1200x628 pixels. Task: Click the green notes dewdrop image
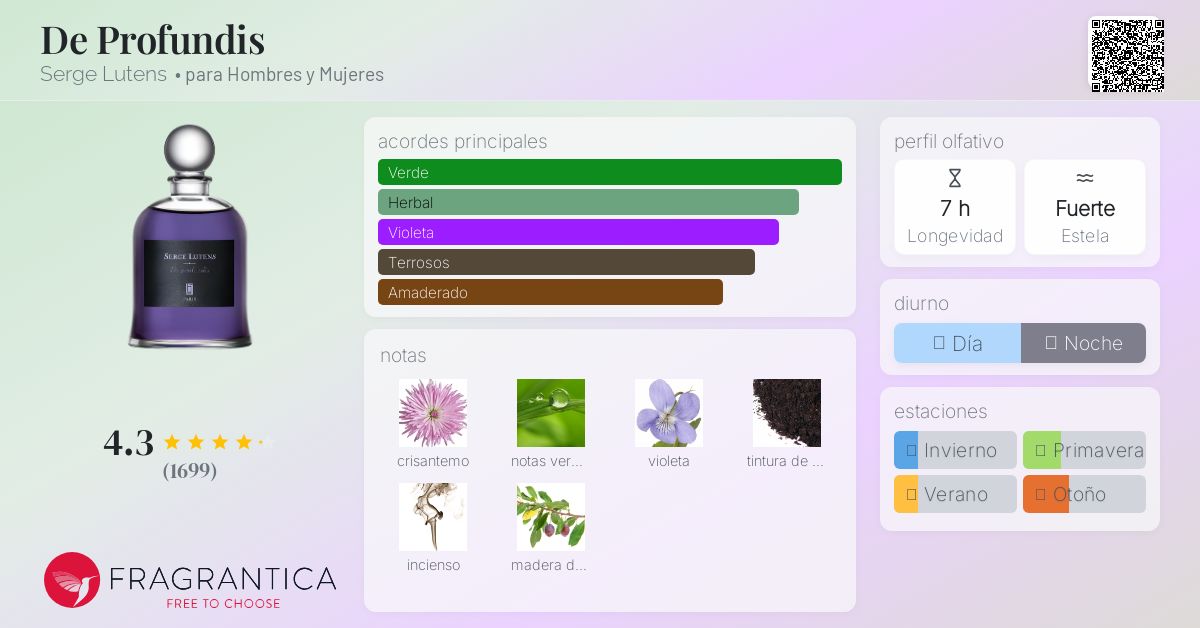551,413
